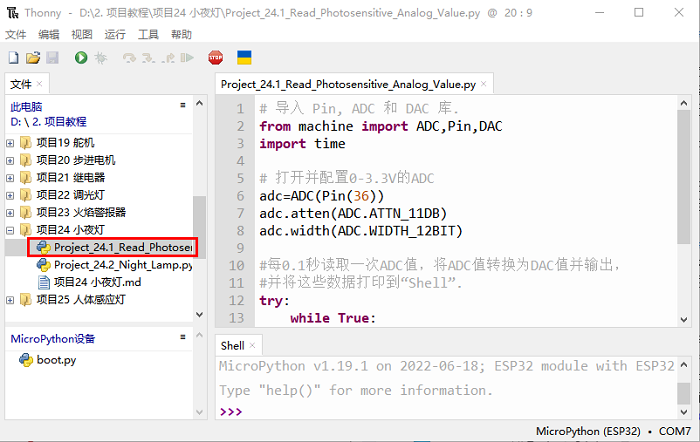Image resolution: width=700 pixels, height=442 pixels.
Task: Select Project_24.2_Night_Lamp.py in file tree
Action: coord(122,265)
